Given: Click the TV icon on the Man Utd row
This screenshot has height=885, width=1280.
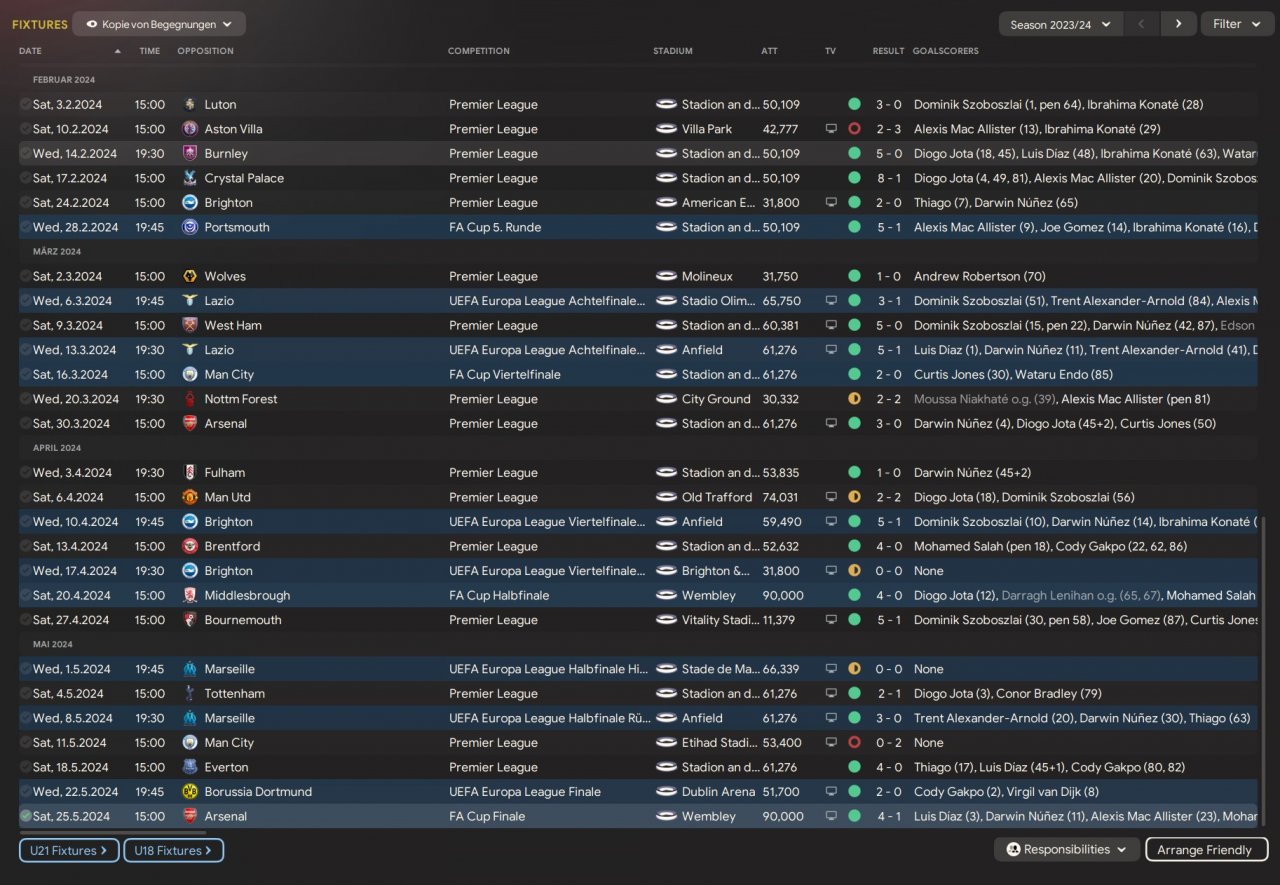Looking at the screenshot, I should [831, 497].
